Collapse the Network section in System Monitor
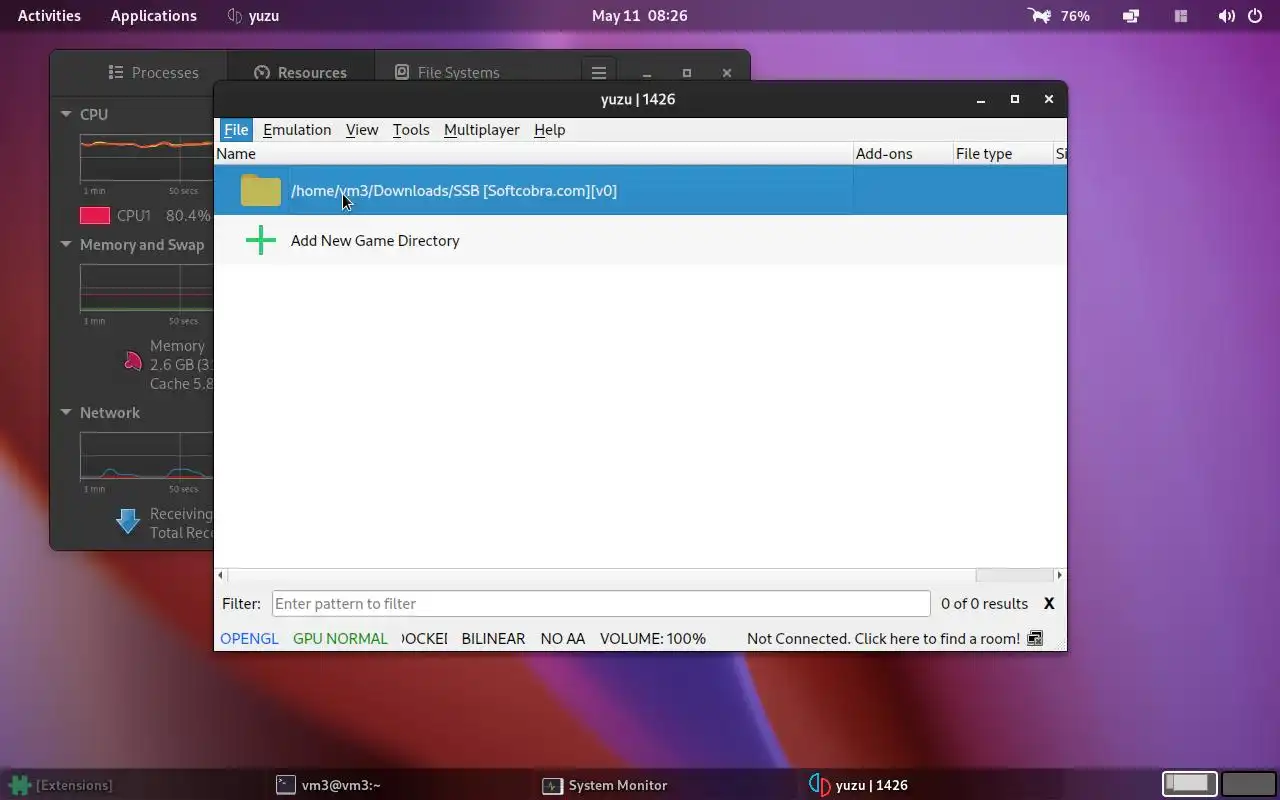 66,412
